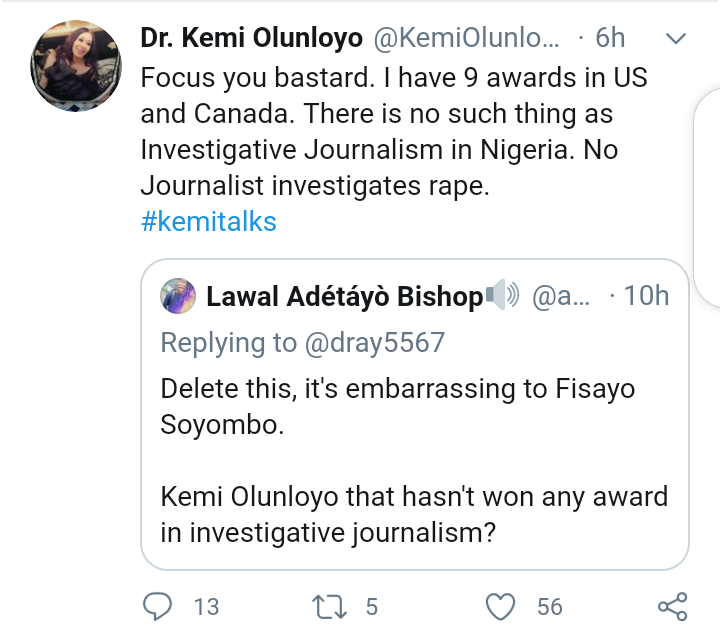Click the 6h tweet timestamp
This screenshot has width=720, height=640.
(610, 39)
